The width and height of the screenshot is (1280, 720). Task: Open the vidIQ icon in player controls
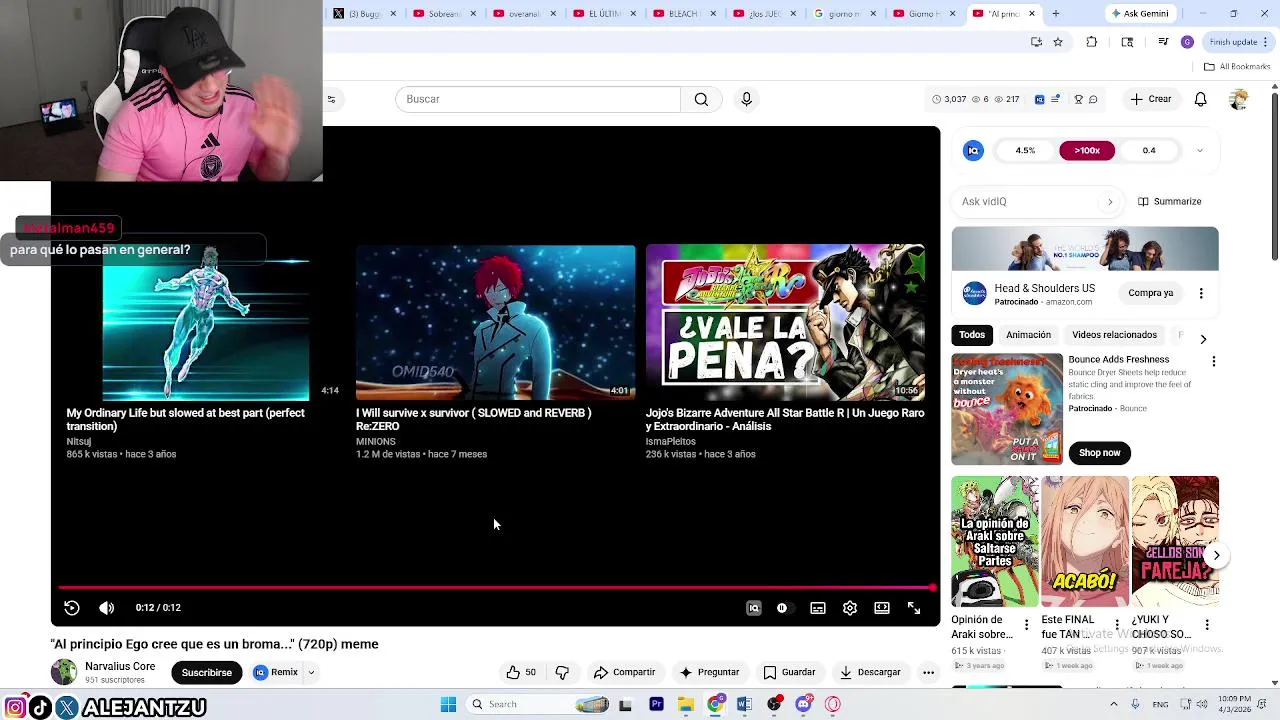point(754,608)
